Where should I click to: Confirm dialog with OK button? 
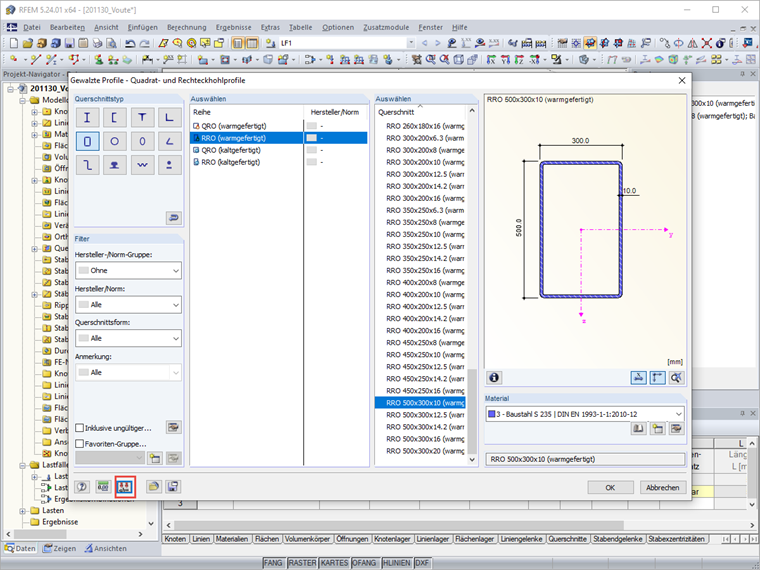click(x=610, y=488)
